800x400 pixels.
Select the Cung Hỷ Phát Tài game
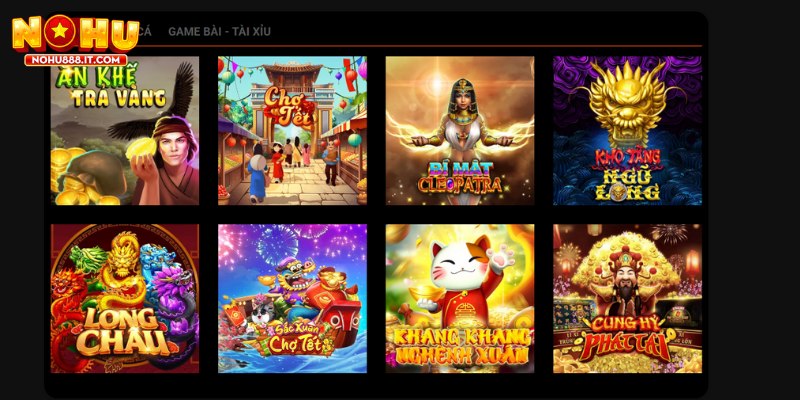point(628,298)
